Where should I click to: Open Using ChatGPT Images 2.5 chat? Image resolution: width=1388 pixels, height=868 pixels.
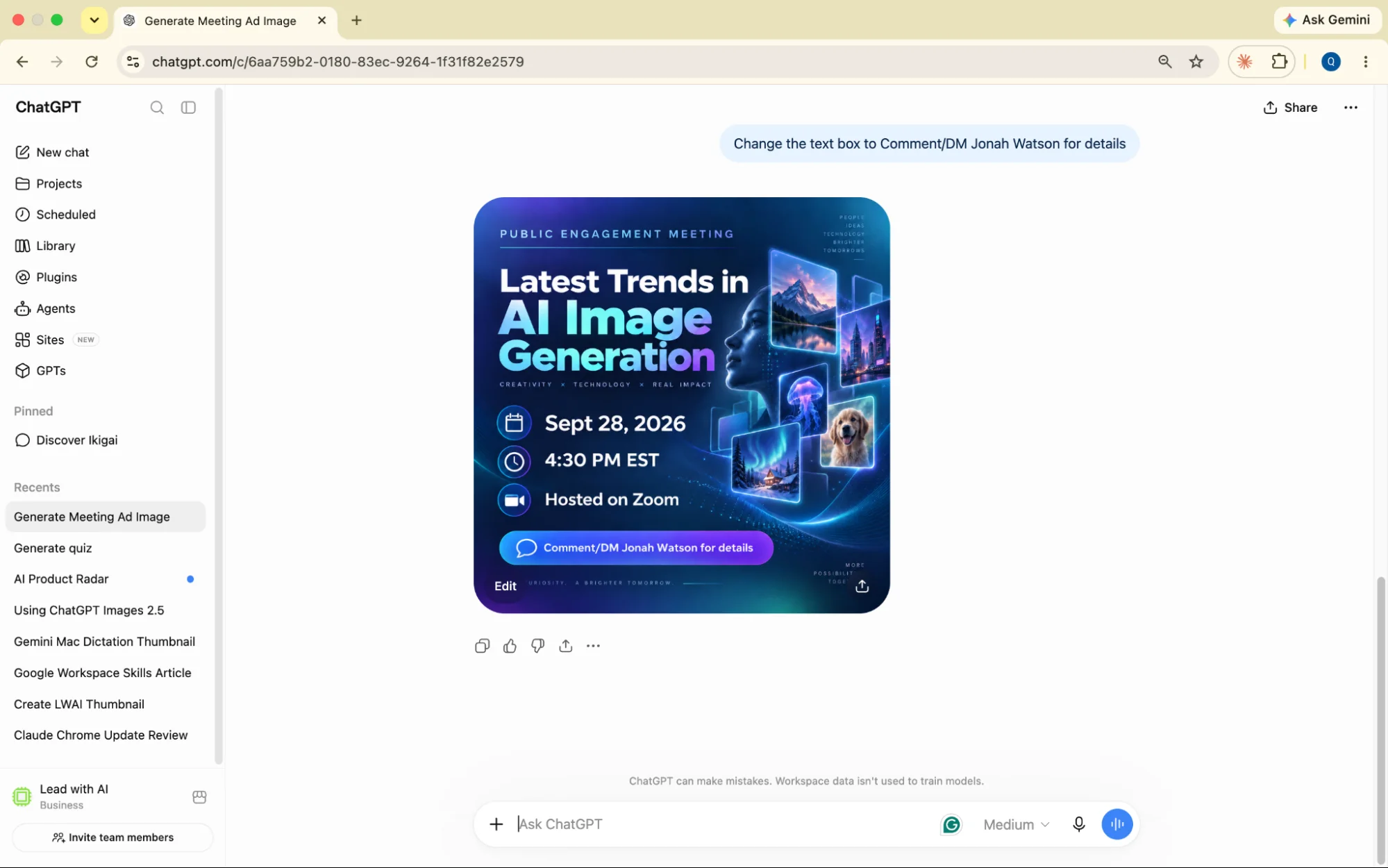coord(104,610)
